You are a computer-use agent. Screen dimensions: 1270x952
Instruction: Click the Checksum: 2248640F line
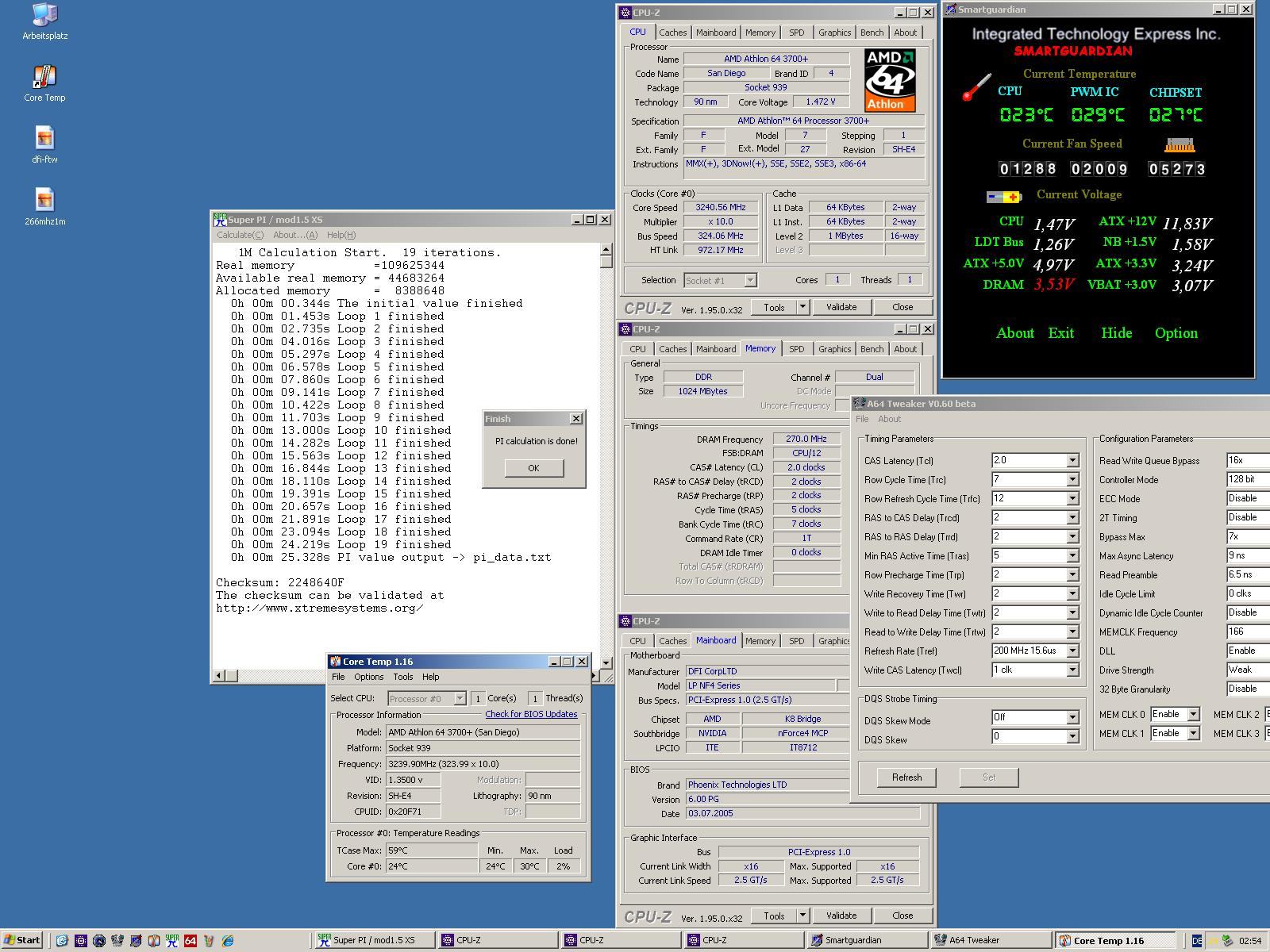(280, 582)
